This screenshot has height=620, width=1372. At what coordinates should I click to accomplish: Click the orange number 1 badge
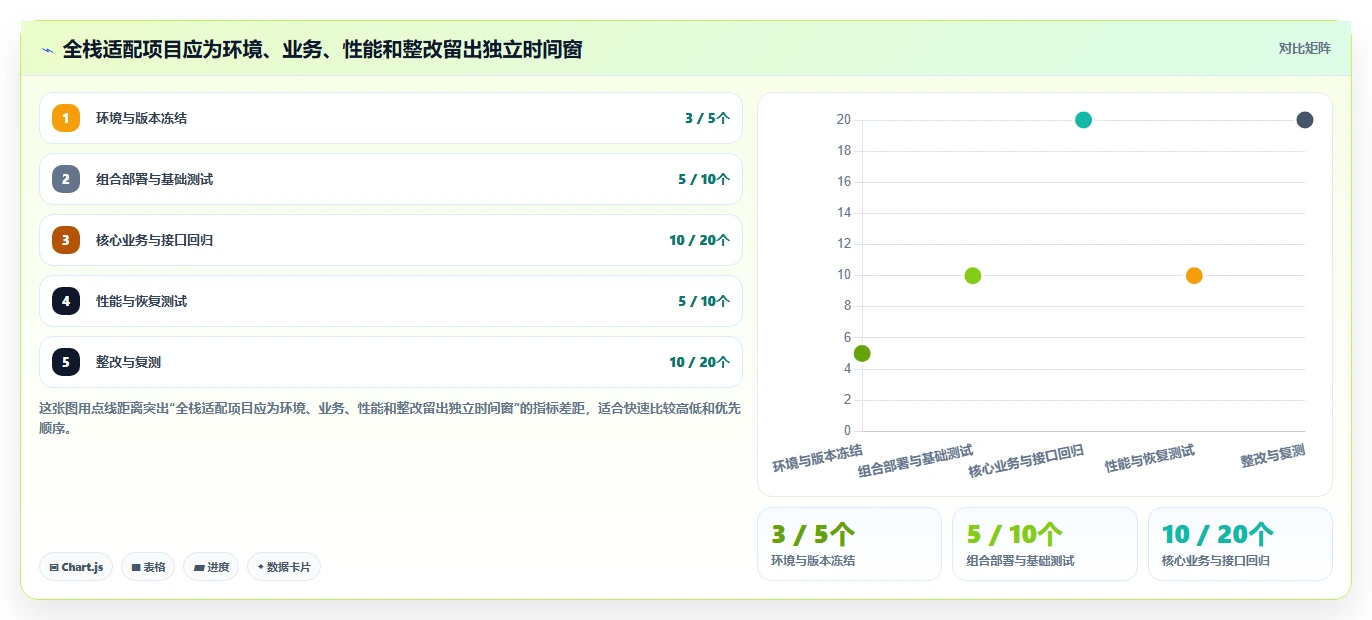66,118
